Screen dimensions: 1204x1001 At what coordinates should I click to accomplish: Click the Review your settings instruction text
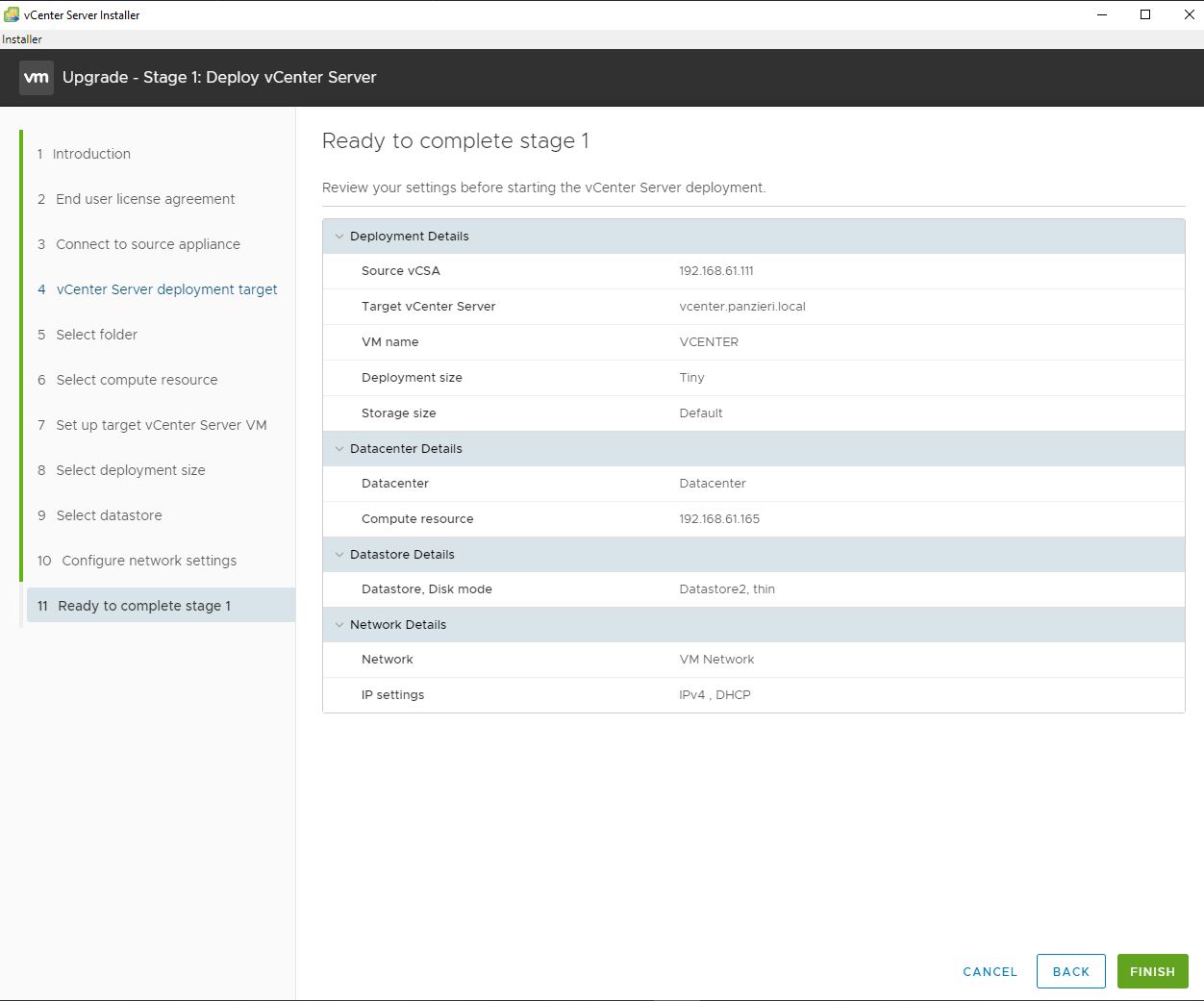(x=544, y=188)
